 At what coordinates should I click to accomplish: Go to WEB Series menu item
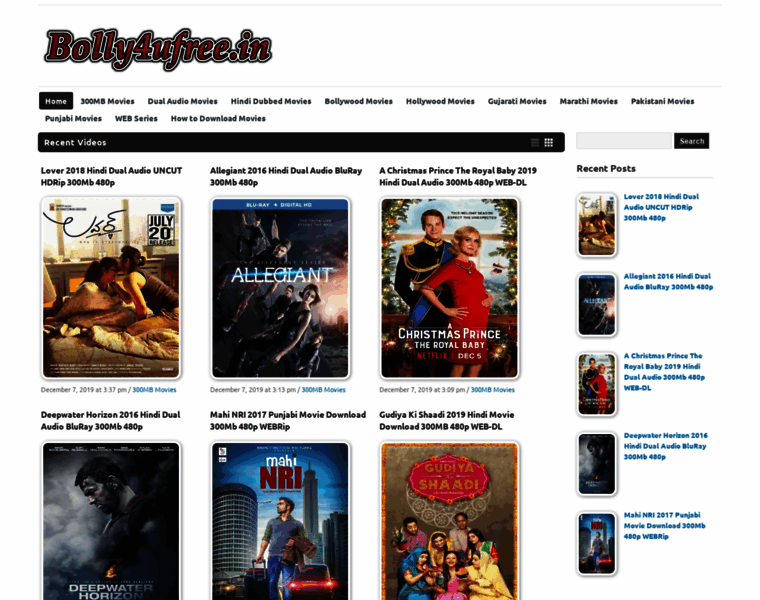click(x=136, y=119)
